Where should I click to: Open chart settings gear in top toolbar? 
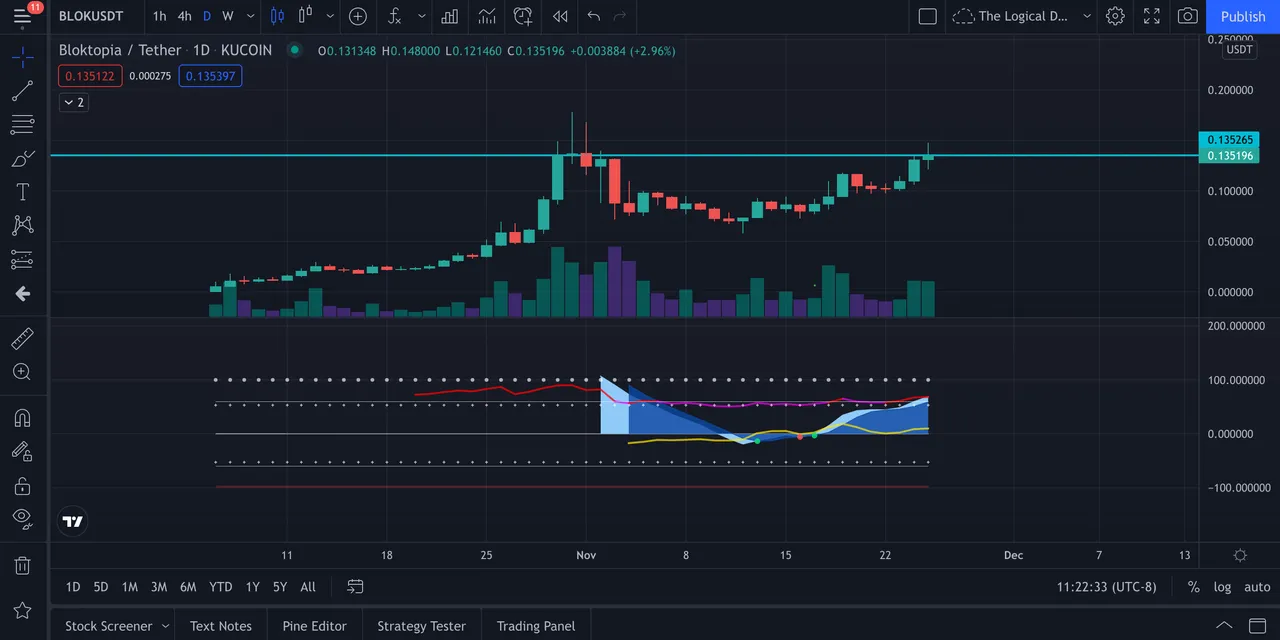tap(1115, 16)
